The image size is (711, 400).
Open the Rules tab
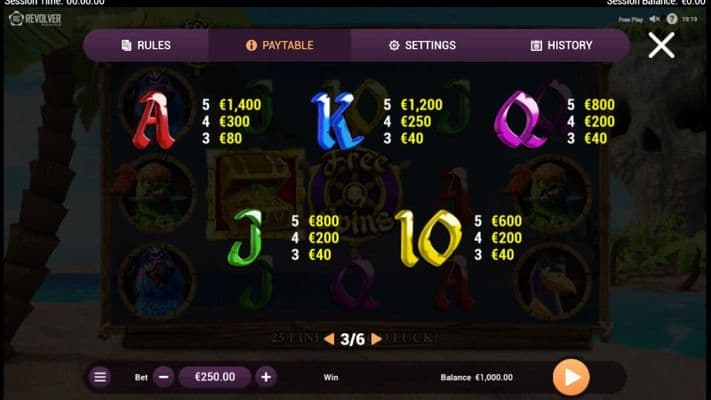coord(146,45)
